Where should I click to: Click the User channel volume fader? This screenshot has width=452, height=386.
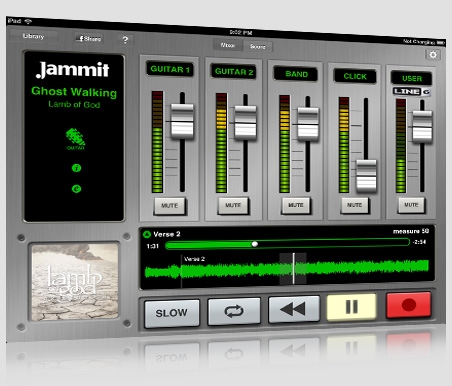(422, 127)
